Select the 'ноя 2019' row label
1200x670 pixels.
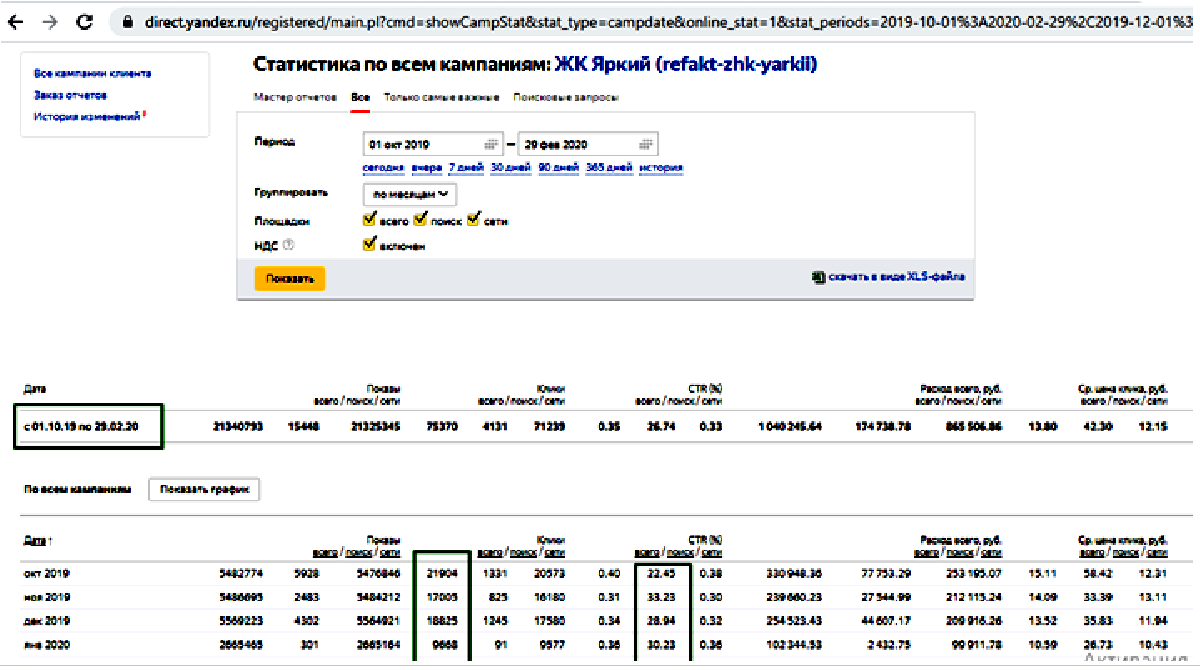[x=46, y=598]
